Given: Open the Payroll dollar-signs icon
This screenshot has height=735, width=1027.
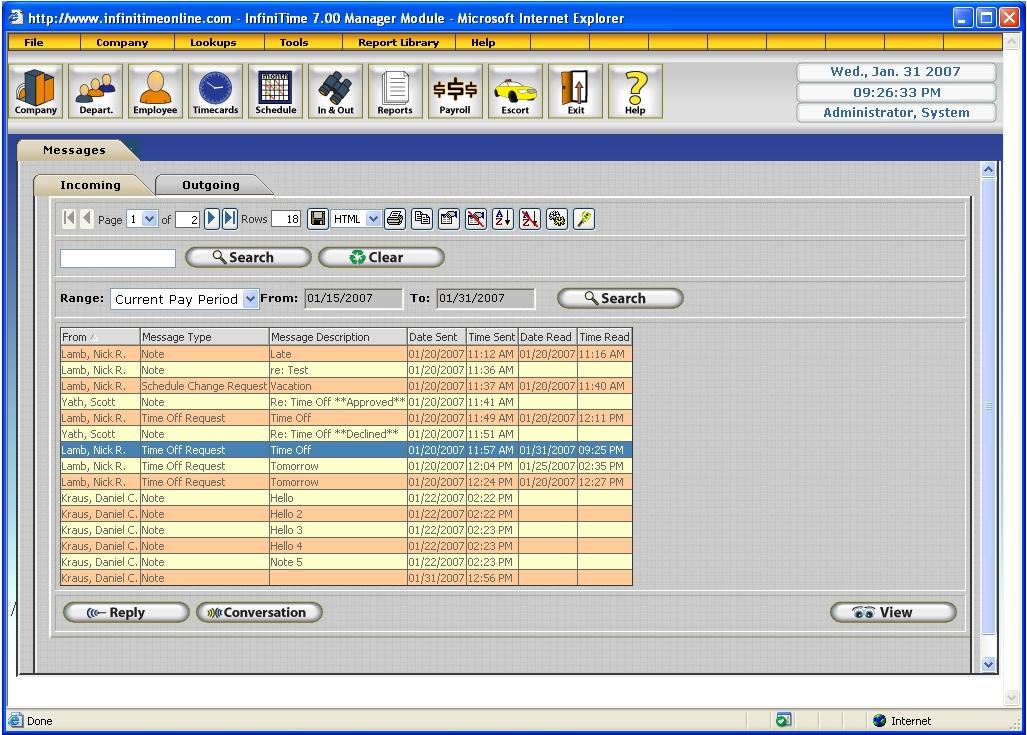Looking at the screenshot, I should pyautogui.click(x=455, y=91).
